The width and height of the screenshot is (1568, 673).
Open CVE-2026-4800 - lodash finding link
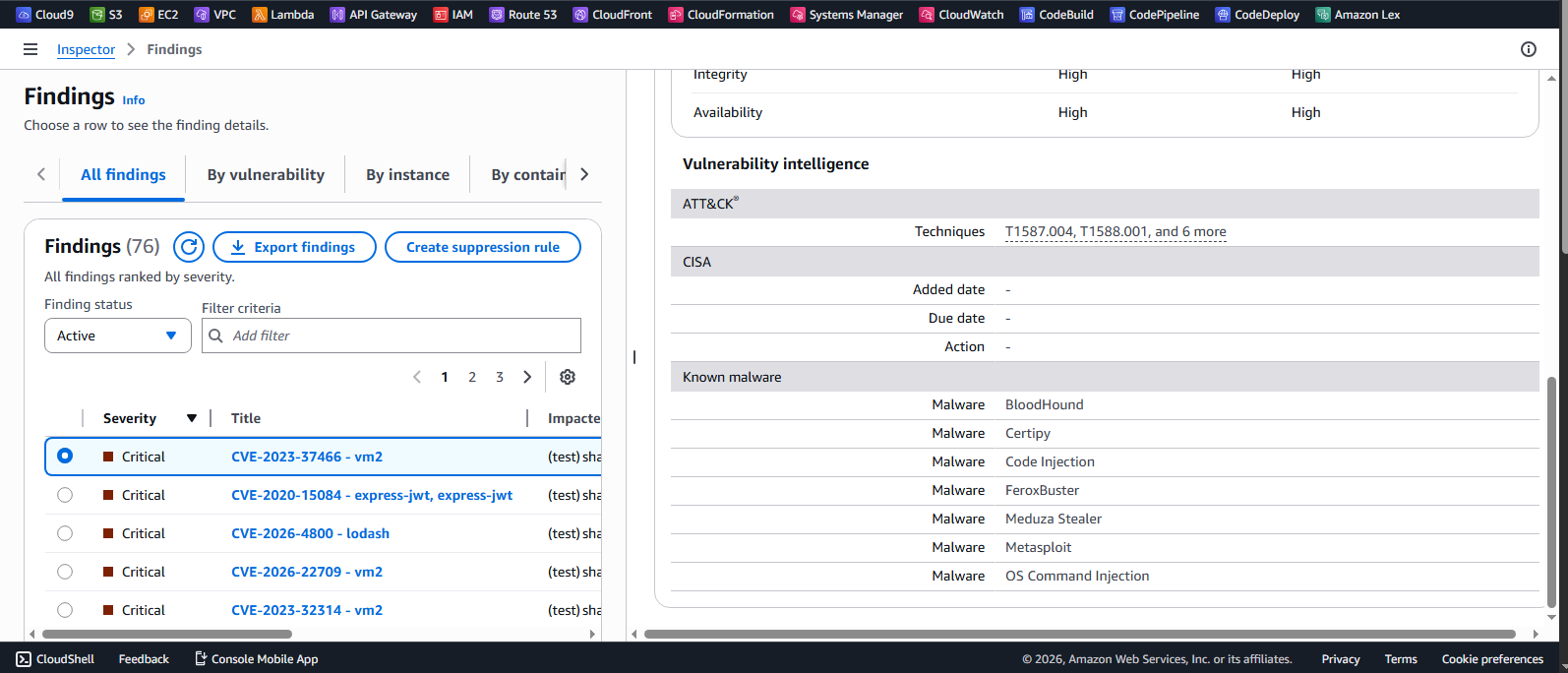pyautogui.click(x=310, y=533)
